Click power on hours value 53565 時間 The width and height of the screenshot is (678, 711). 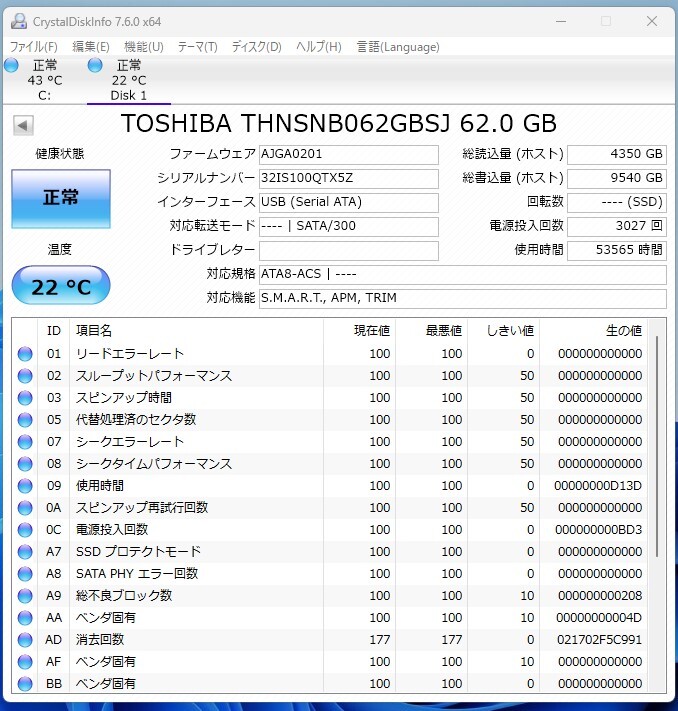click(617, 251)
